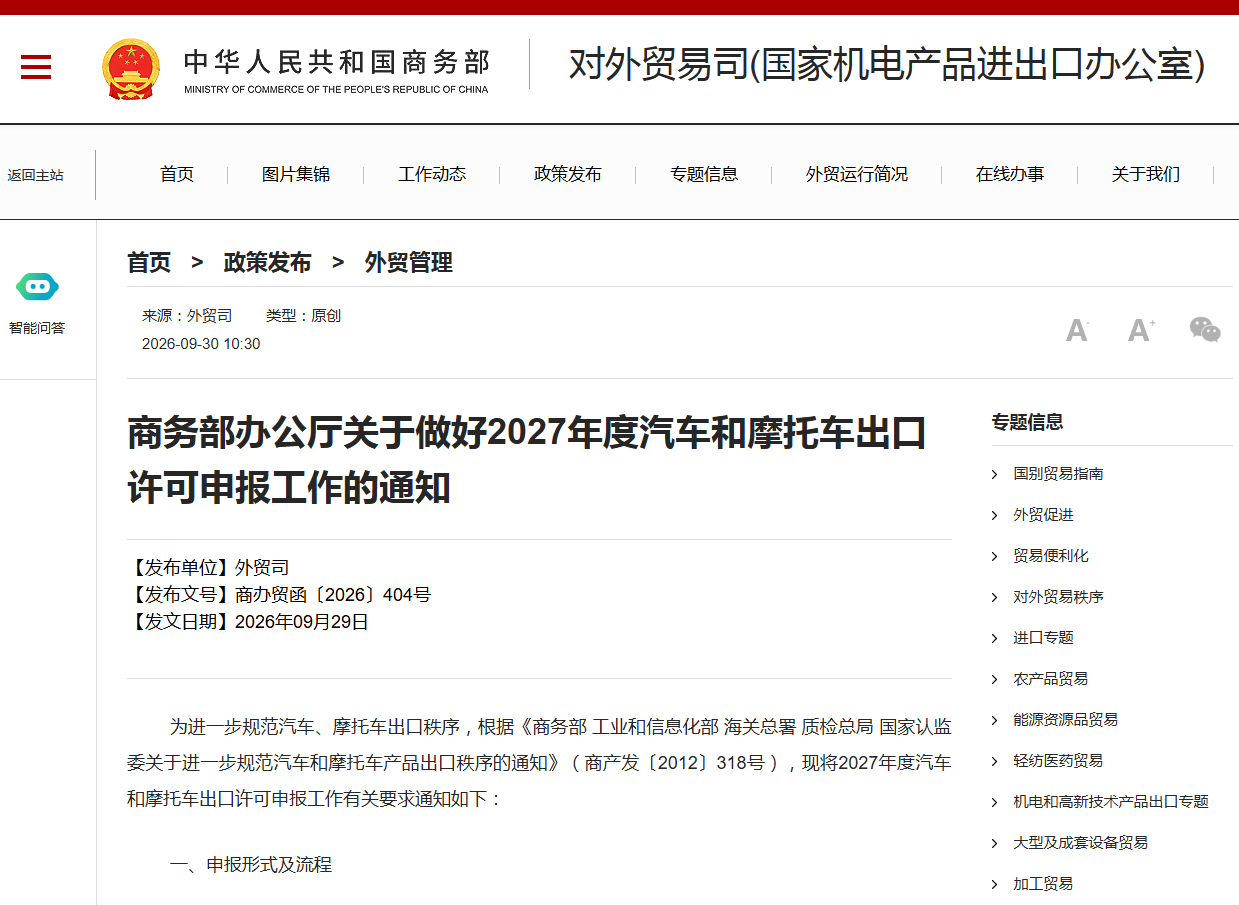Click the national emblem logo
The height and width of the screenshot is (905, 1239).
click(x=131, y=69)
